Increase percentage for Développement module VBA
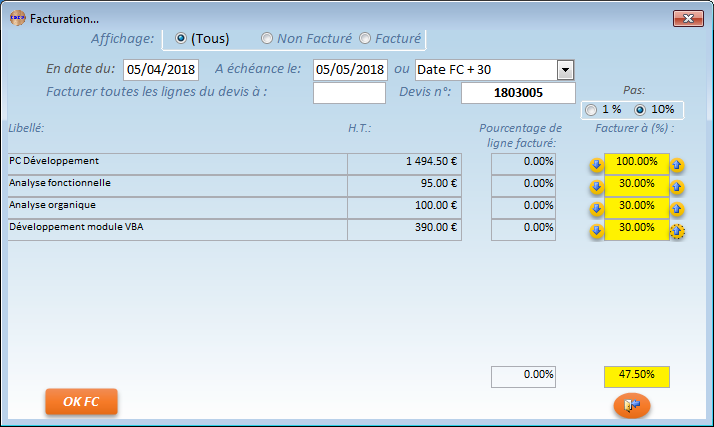This screenshot has height=427, width=714. (677, 231)
